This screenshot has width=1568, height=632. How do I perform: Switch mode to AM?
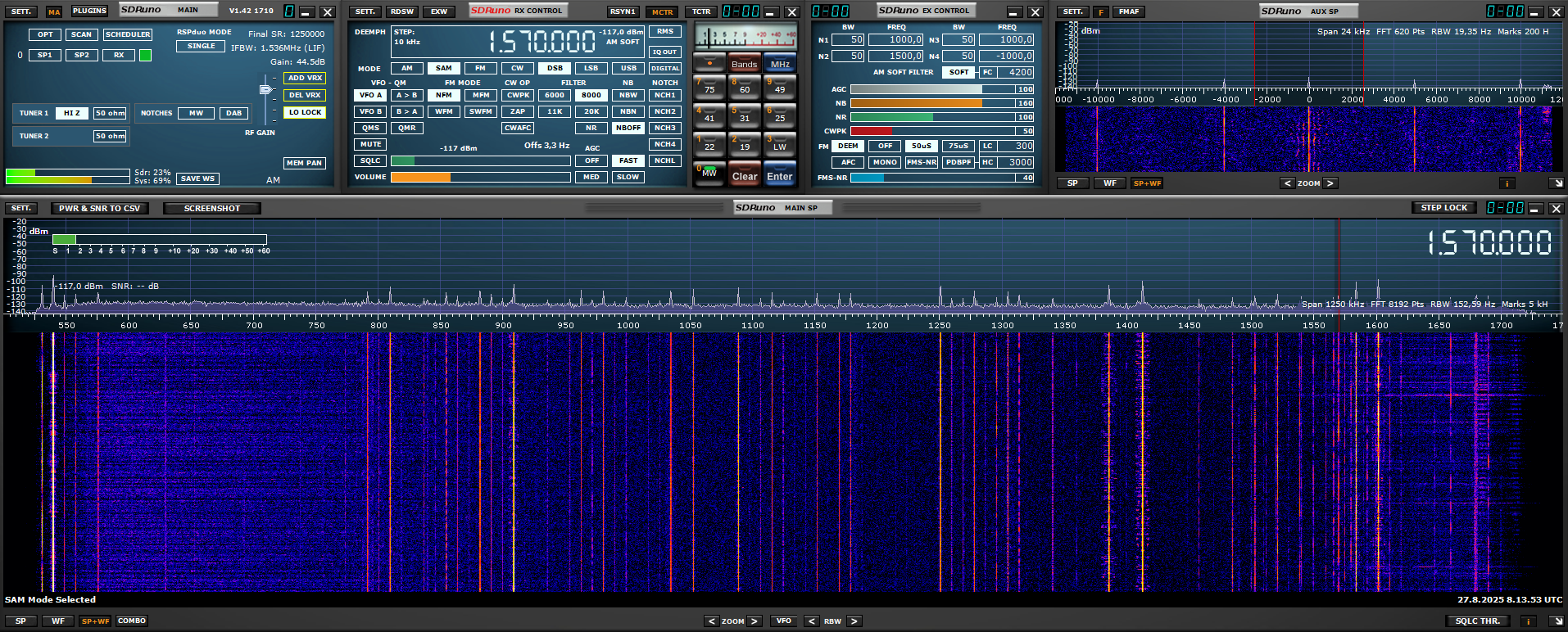pyautogui.click(x=407, y=68)
